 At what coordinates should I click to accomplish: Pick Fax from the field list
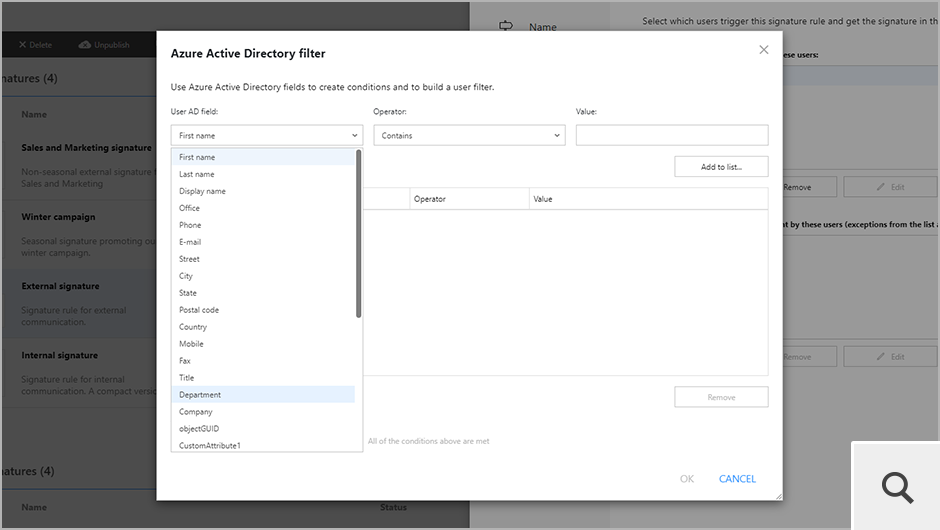[263, 361]
